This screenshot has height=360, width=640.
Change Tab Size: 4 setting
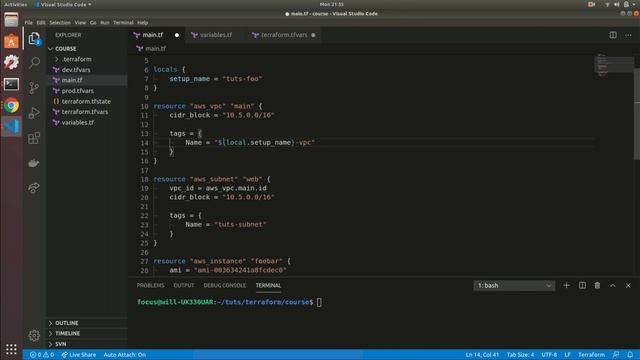pyautogui.click(x=520, y=355)
